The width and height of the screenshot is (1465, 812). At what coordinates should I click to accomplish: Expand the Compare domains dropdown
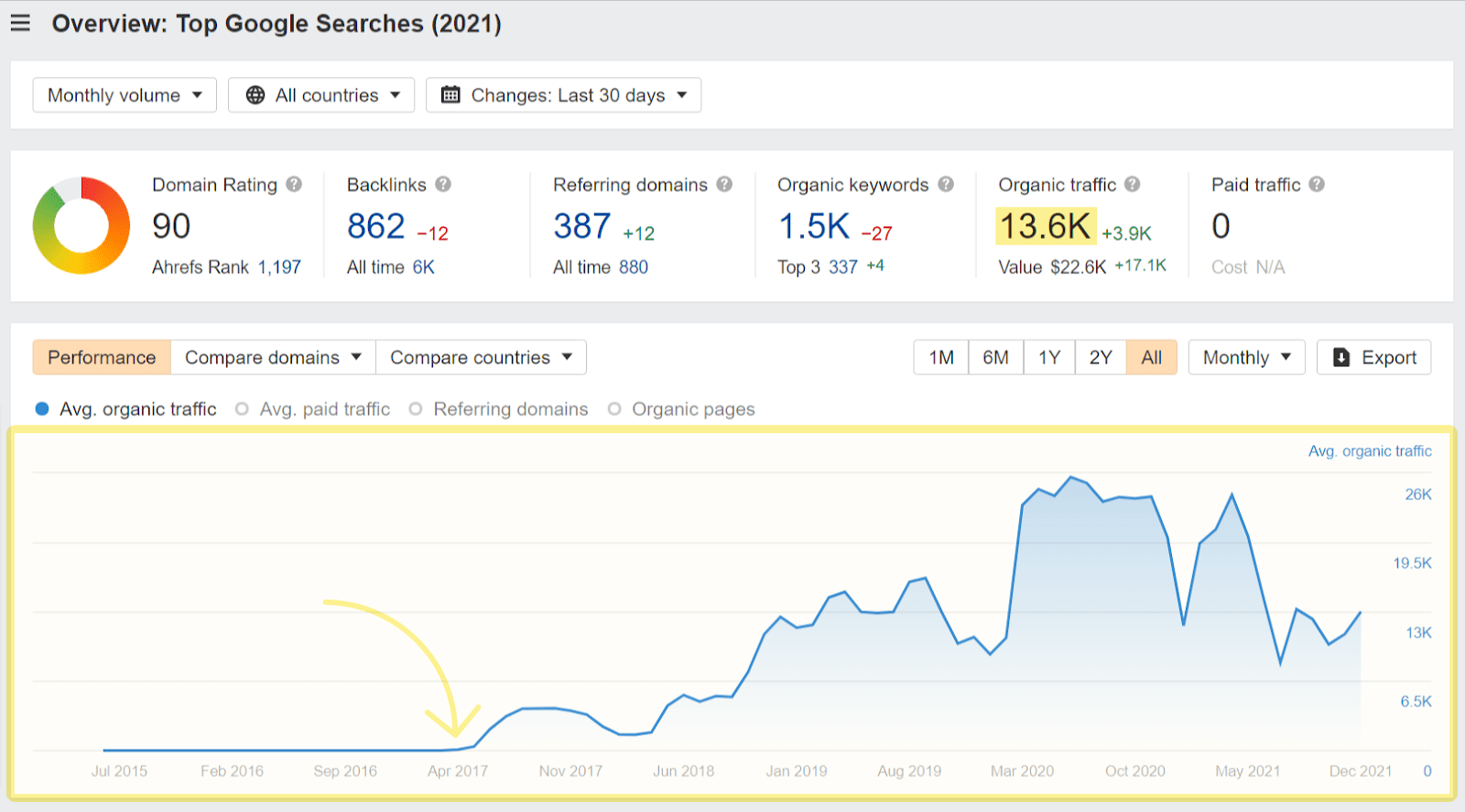(273, 358)
